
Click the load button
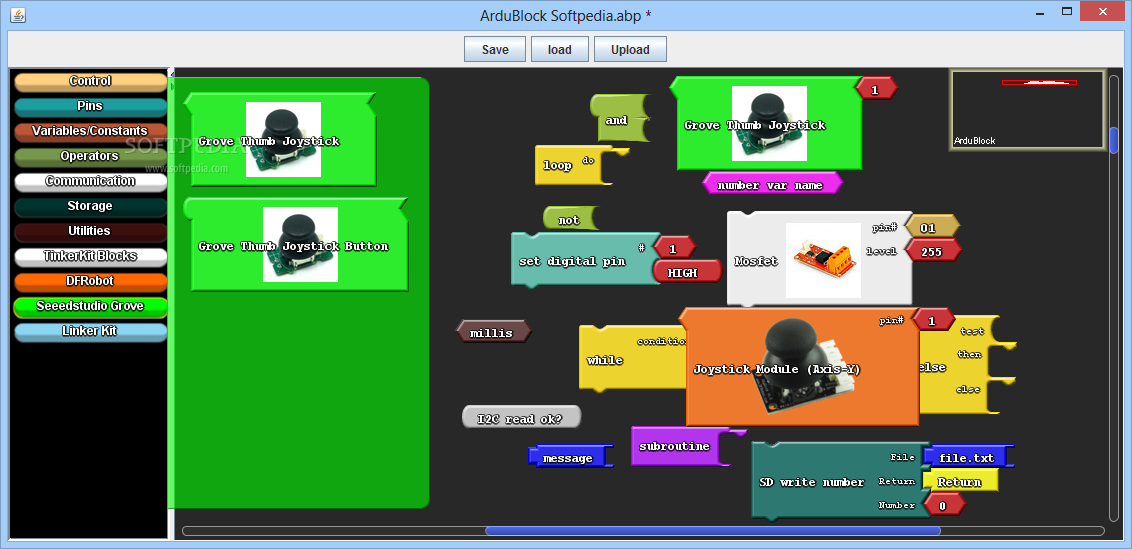tap(560, 50)
